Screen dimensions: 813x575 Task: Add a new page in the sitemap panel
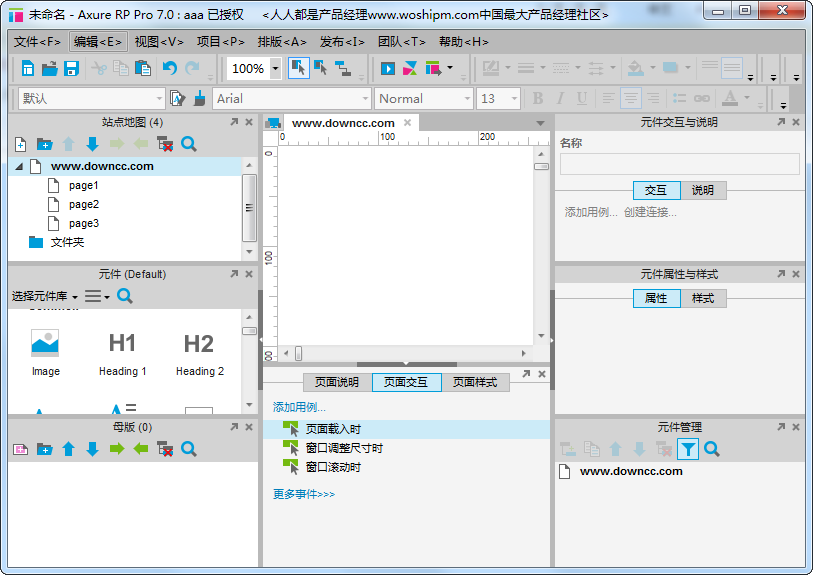(21, 145)
